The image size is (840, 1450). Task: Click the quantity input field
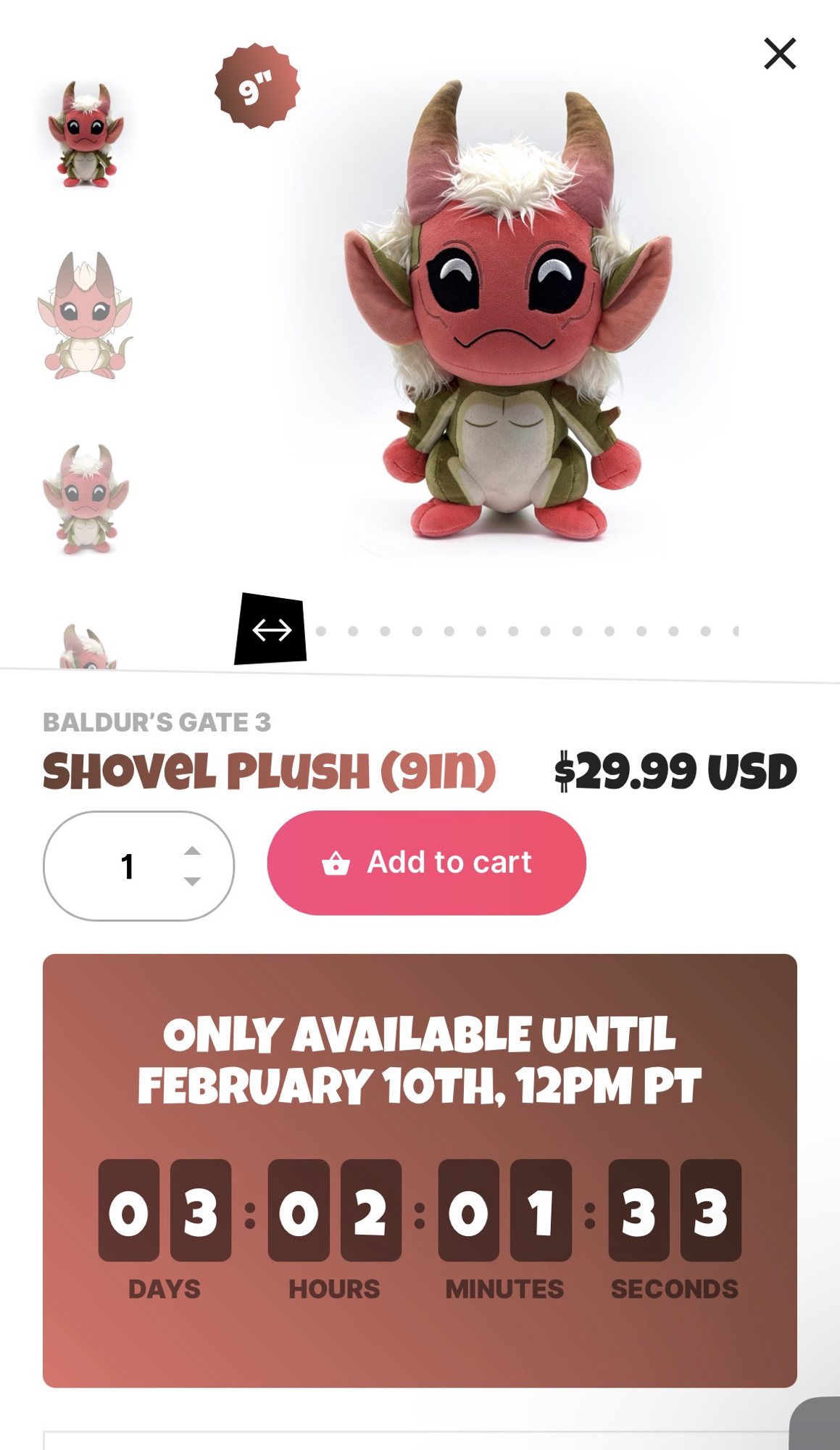pos(138,866)
